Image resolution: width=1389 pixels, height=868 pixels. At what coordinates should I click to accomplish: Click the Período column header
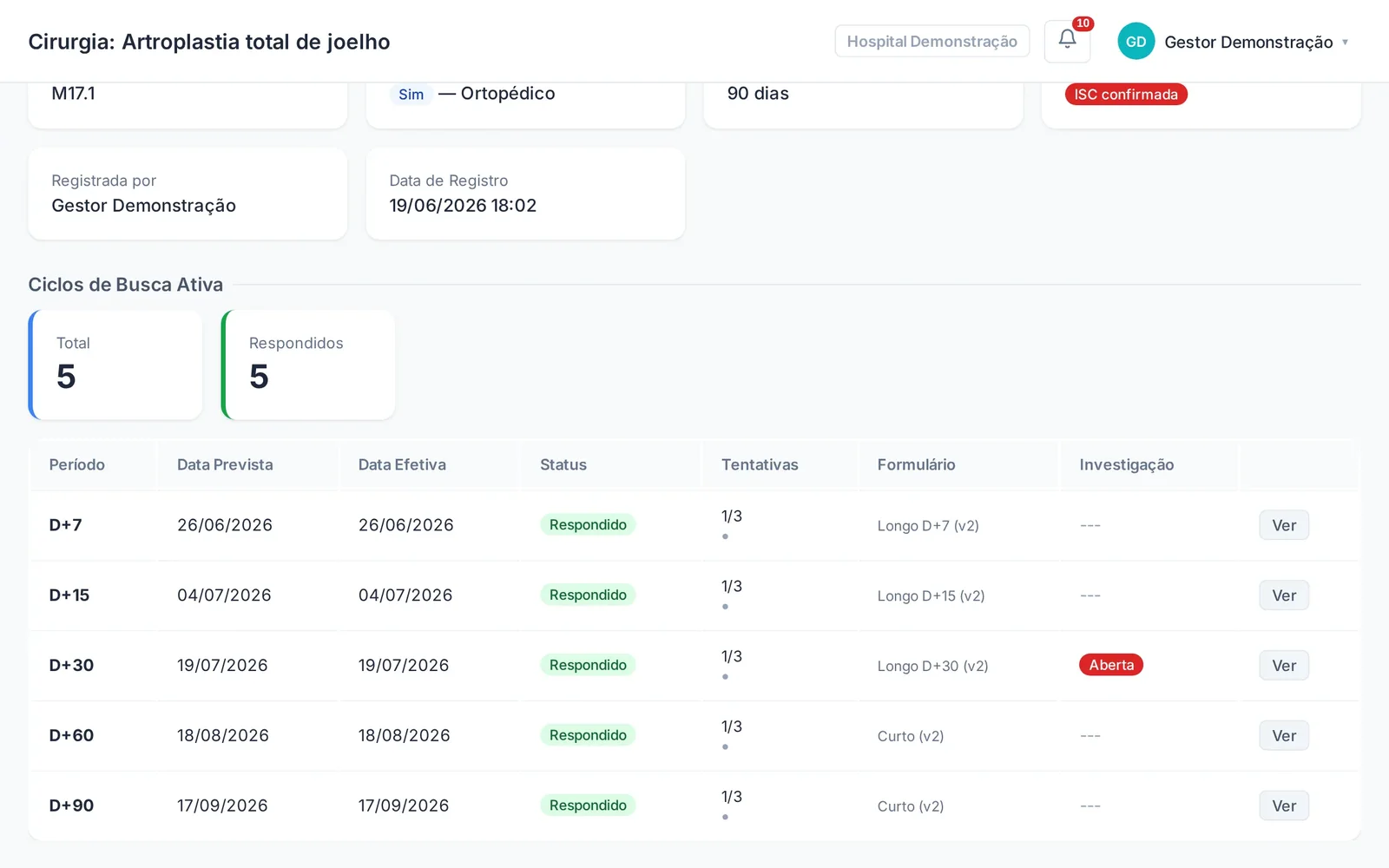pos(76,464)
